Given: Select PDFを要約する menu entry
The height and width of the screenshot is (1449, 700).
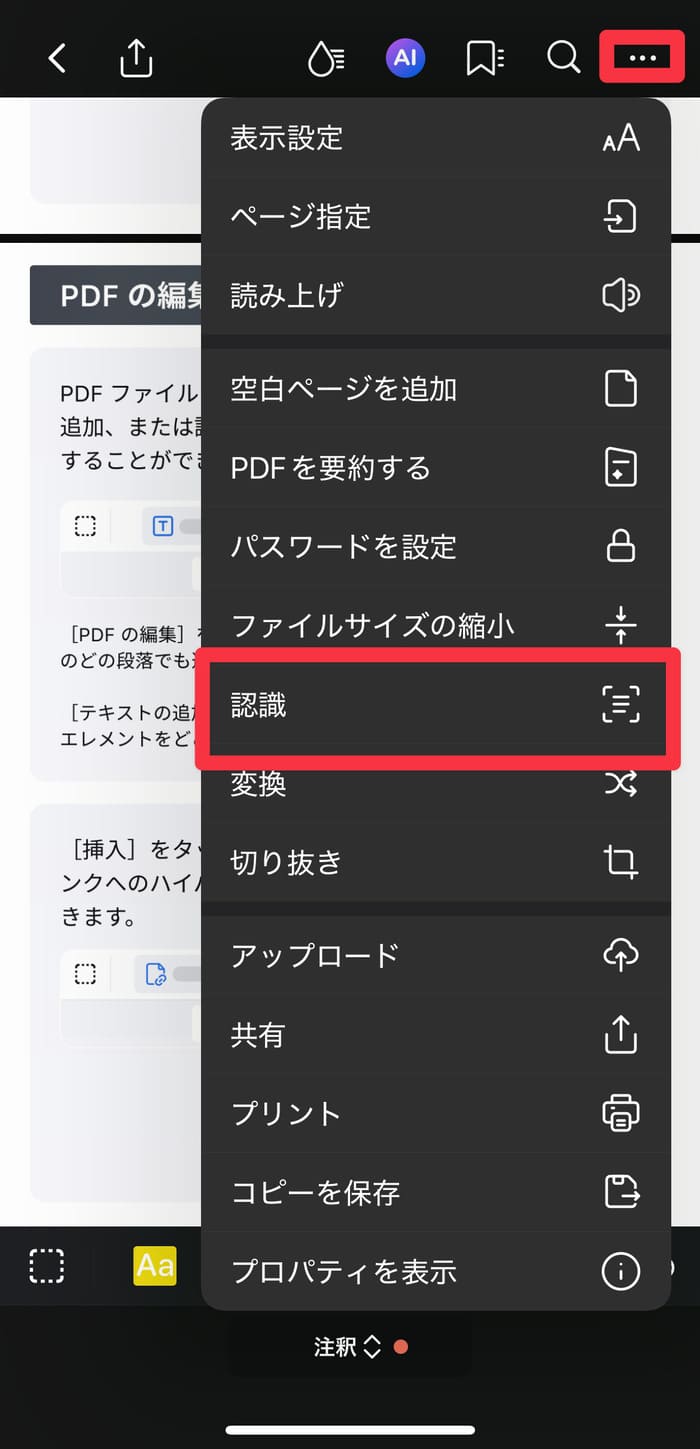Looking at the screenshot, I should tap(436, 468).
